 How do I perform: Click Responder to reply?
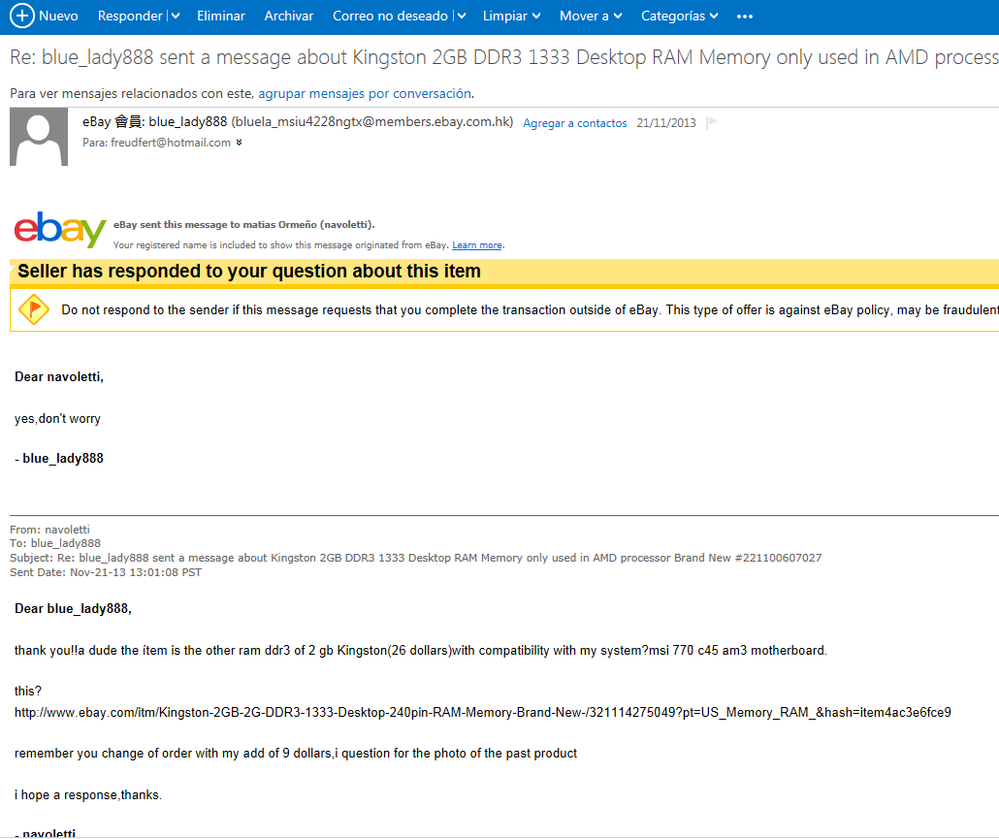pyautogui.click(x=130, y=16)
